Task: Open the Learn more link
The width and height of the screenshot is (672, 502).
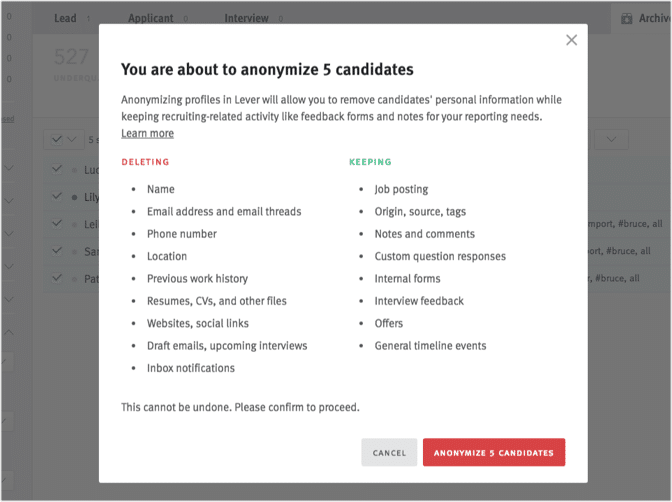Action: coord(147,133)
